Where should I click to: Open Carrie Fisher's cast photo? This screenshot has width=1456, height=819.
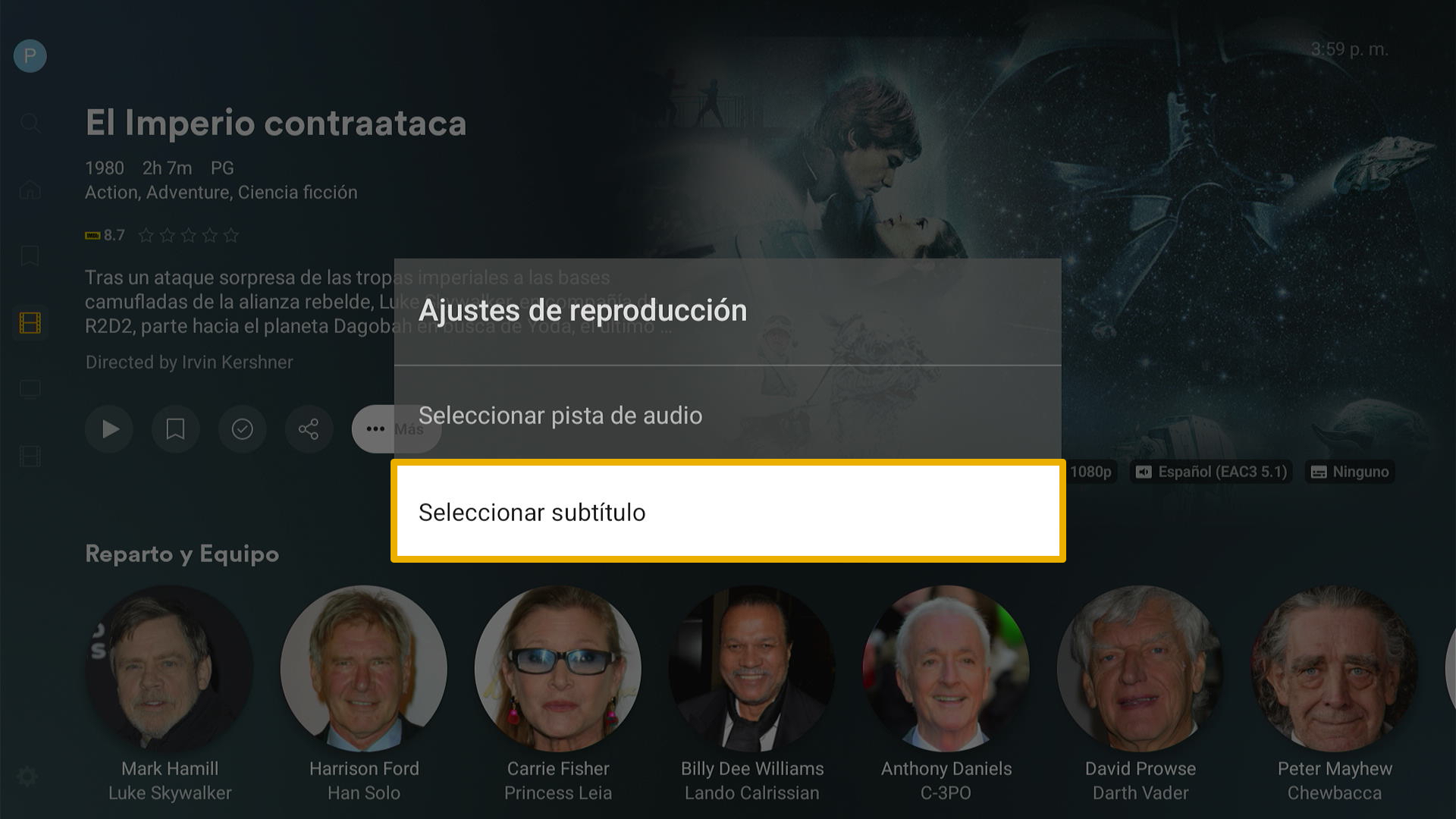pos(558,669)
